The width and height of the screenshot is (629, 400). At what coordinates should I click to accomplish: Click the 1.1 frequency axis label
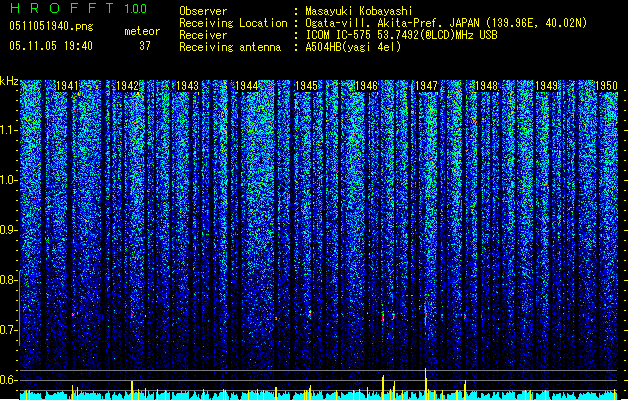(8, 130)
